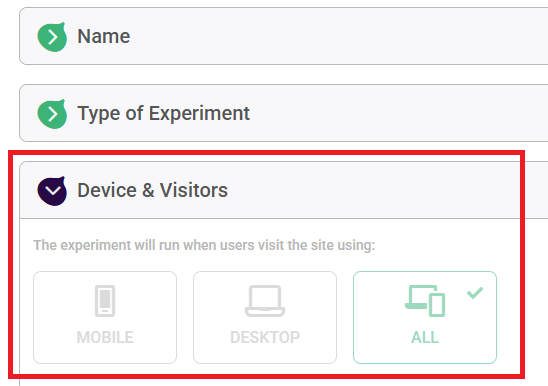Image resolution: width=548 pixels, height=386 pixels.
Task: Click the green checkmark on ALL card
Action: click(x=475, y=293)
